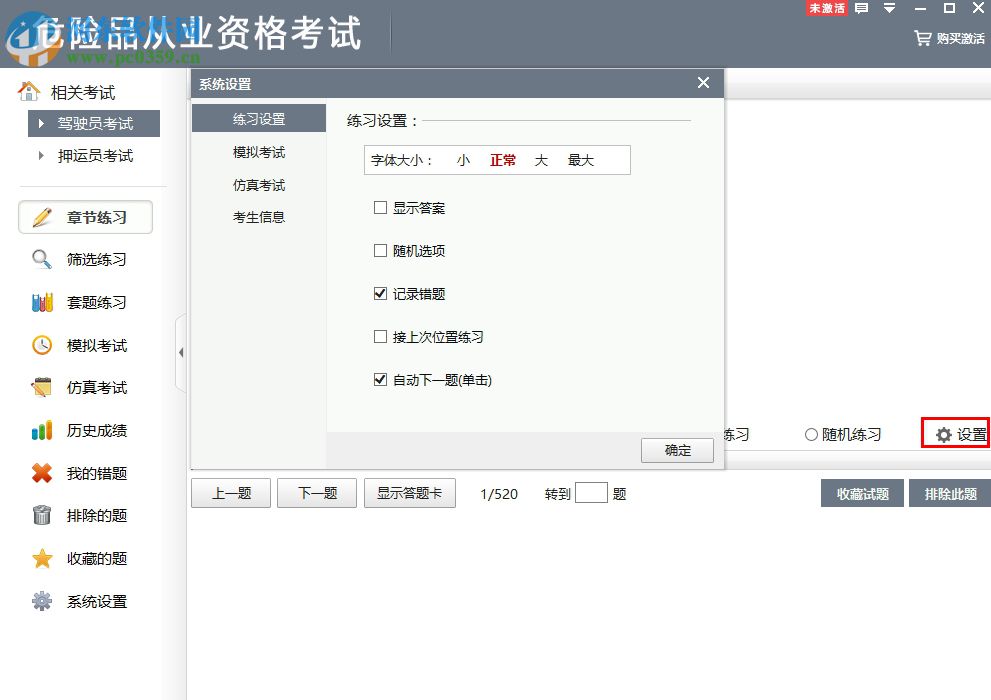Enable the 显示答案 checkbox
This screenshot has width=991, height=700.
(x=380, y=207)
